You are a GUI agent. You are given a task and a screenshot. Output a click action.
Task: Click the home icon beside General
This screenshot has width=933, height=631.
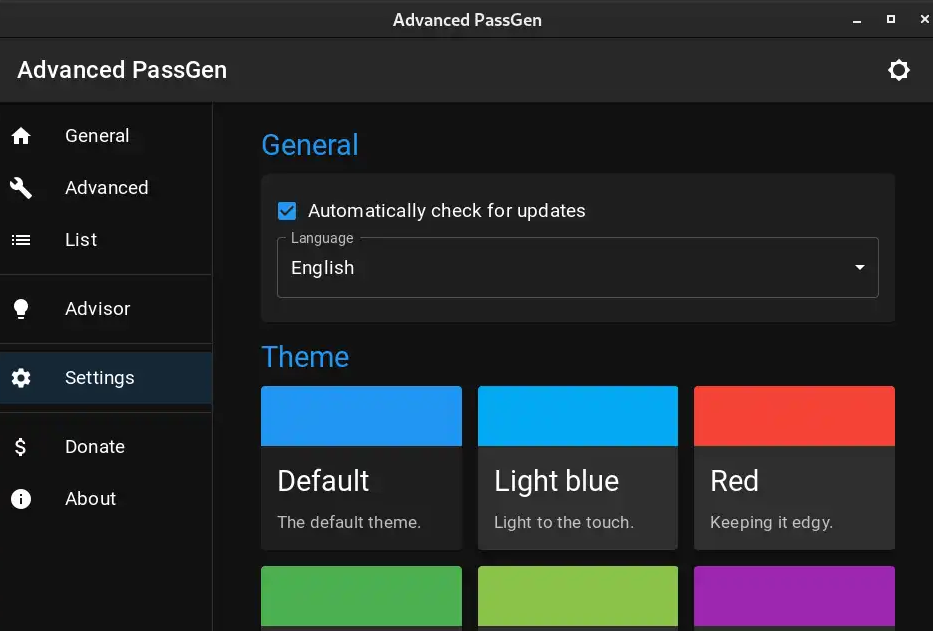21,136
